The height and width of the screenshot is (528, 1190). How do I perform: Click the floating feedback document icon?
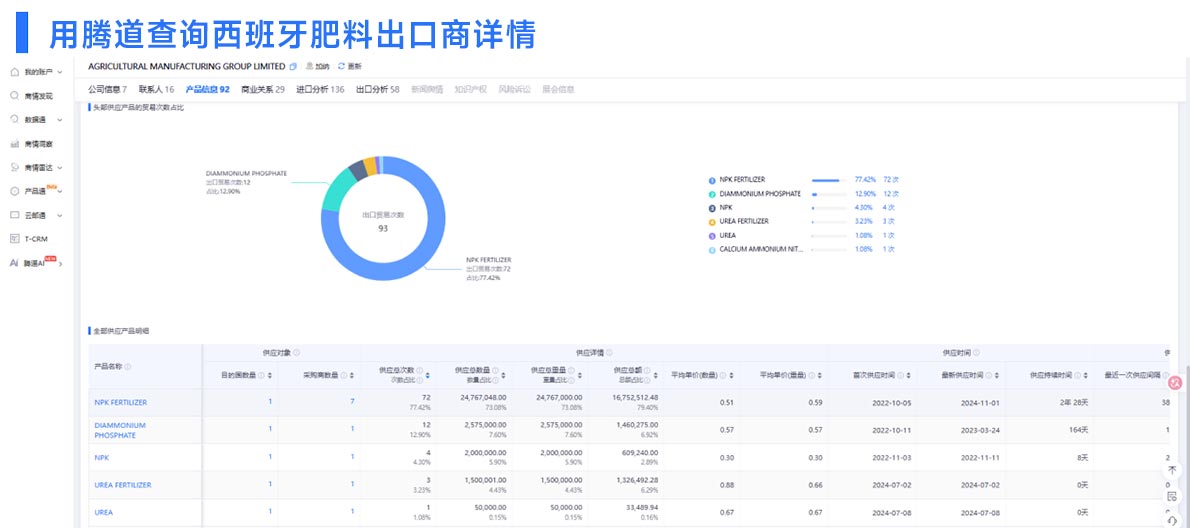(x=1172, y=496)
